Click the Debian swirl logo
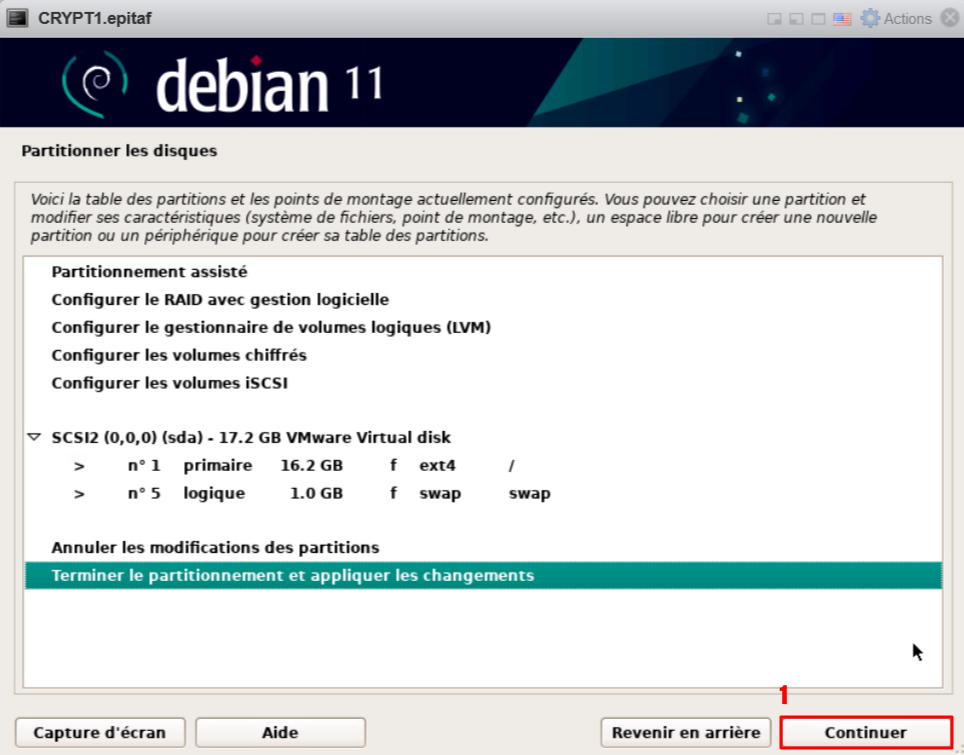Viewport: 964px width, 755px height. (x=95, y=82)
